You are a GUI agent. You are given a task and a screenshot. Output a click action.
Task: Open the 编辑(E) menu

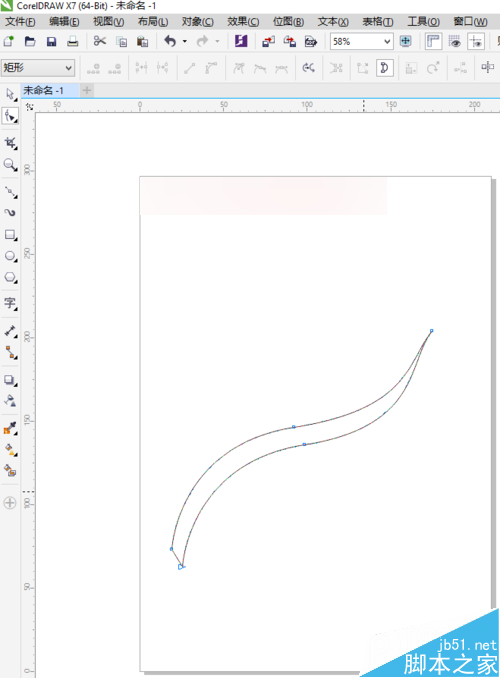tap(64, 22)
